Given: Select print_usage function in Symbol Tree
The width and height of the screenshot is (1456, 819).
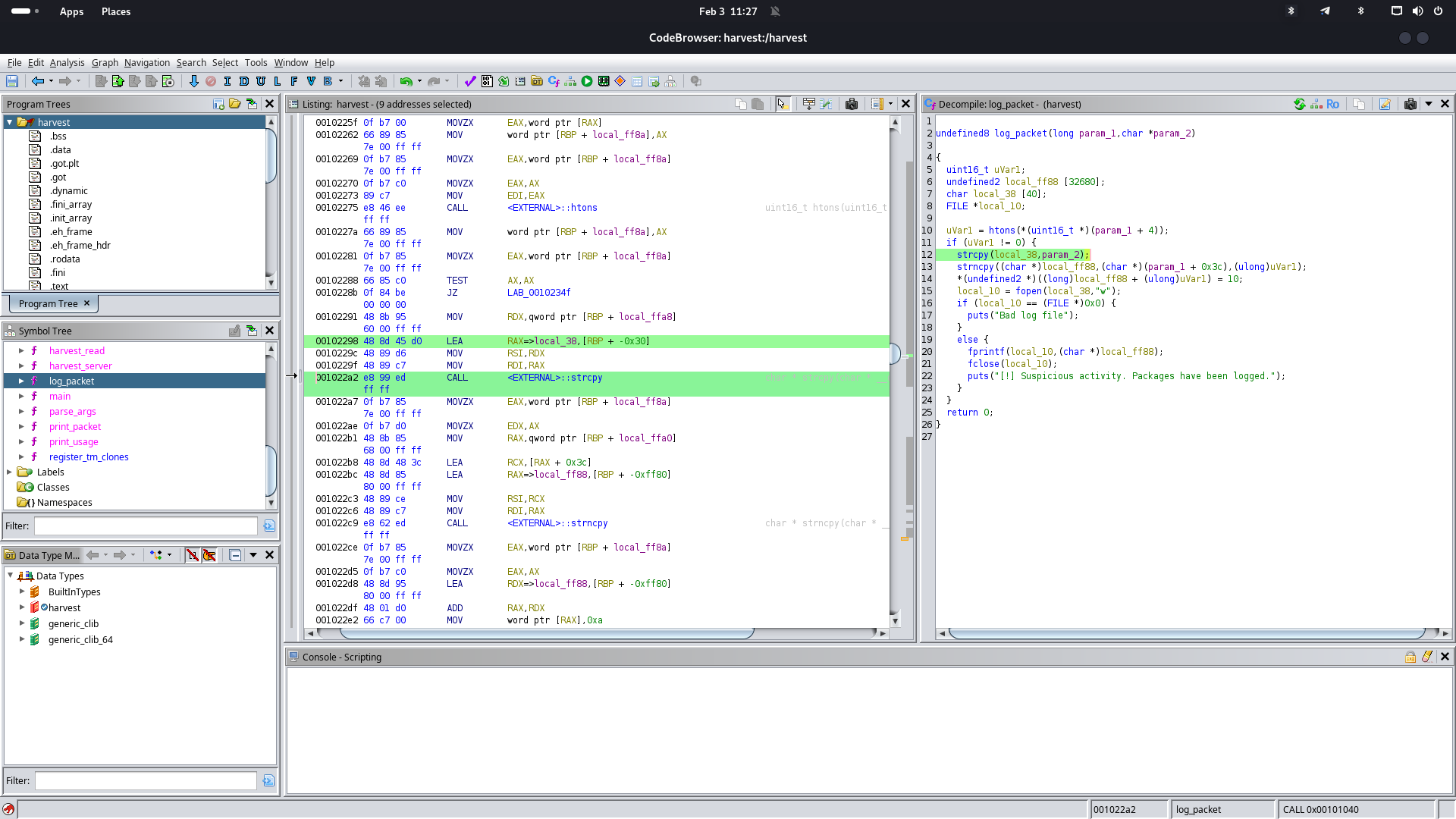Looking at the screenshot, I should point(74,441).
